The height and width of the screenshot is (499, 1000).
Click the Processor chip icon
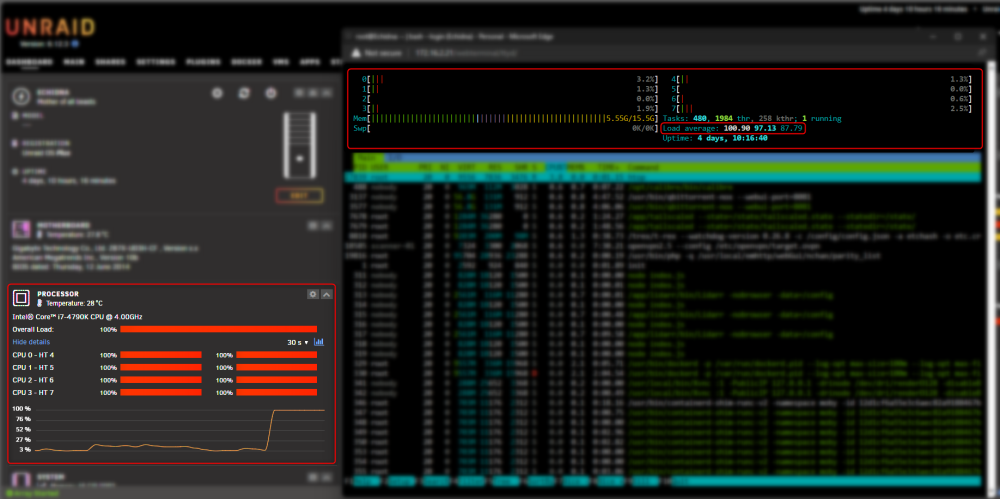pos(22,297)
